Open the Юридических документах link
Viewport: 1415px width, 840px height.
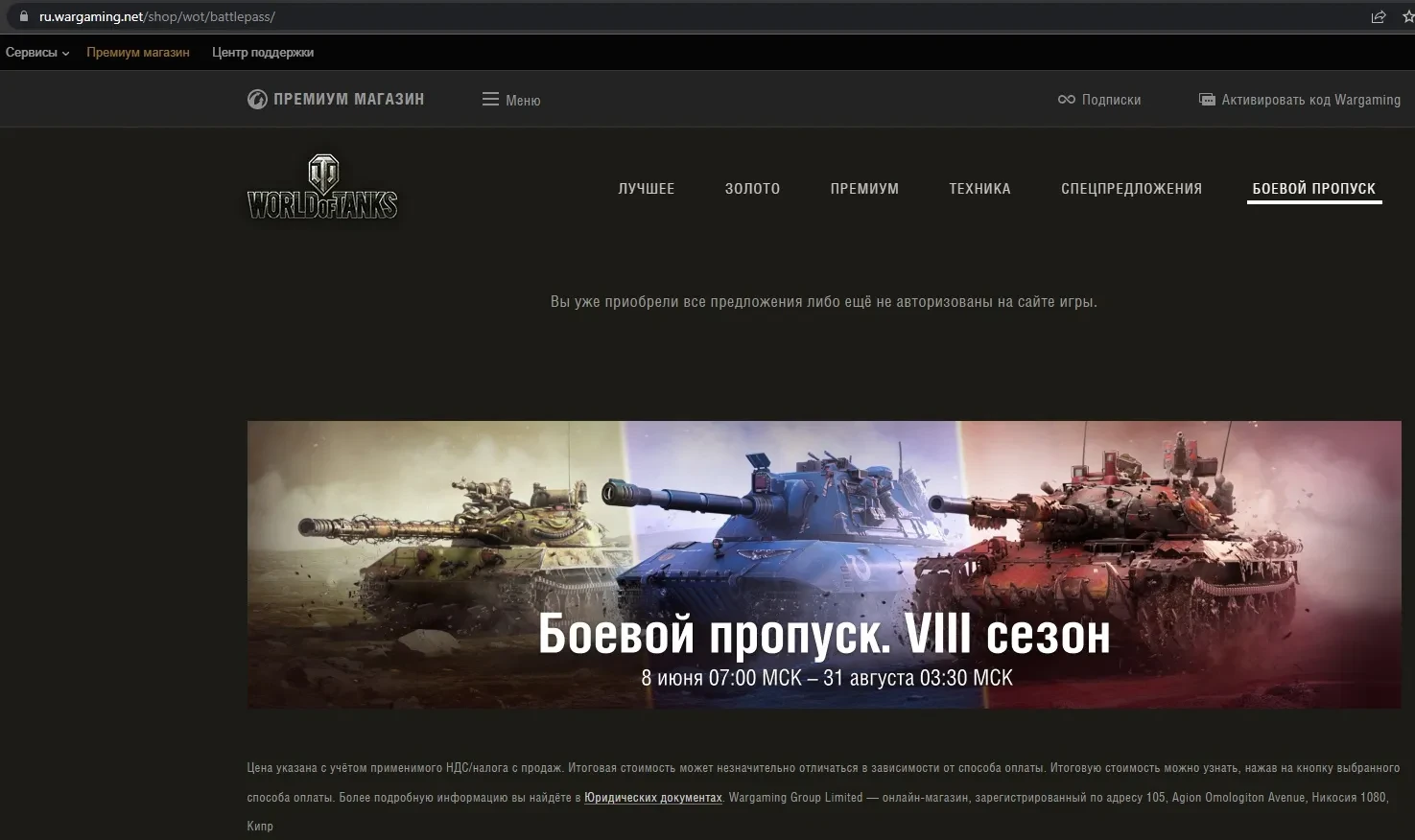(x=652, y=798)
